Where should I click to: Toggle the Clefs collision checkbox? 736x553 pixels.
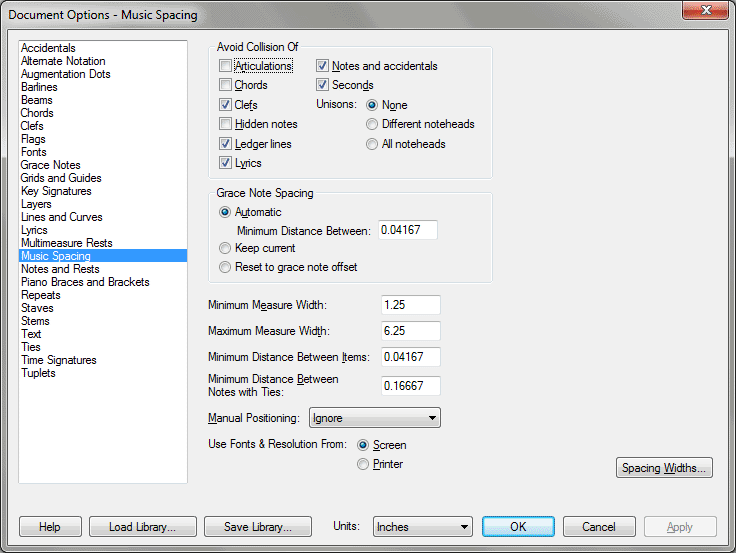tap(226, 105)
